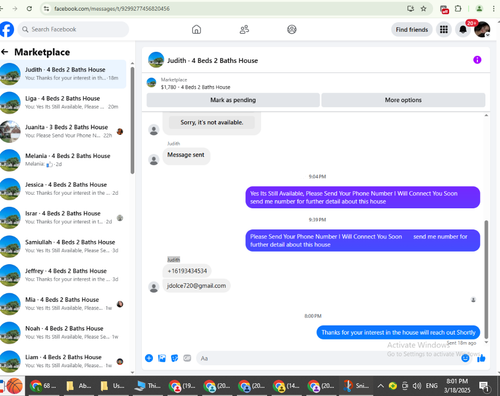Open Jeffrey 4 Beds 2 Baths conversation
The width and height of the screenshot is (500, 396).
click(63, 275)
